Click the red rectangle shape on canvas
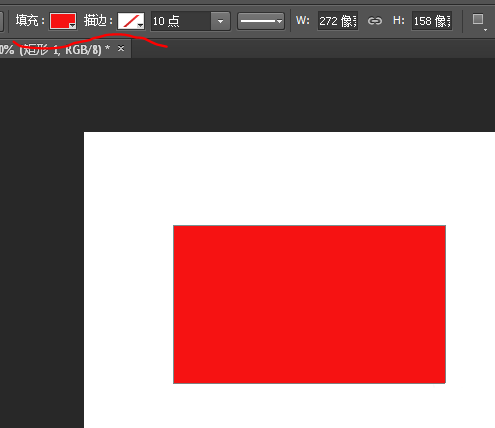Screen dimensions: 495x428 tap(309, 304)
